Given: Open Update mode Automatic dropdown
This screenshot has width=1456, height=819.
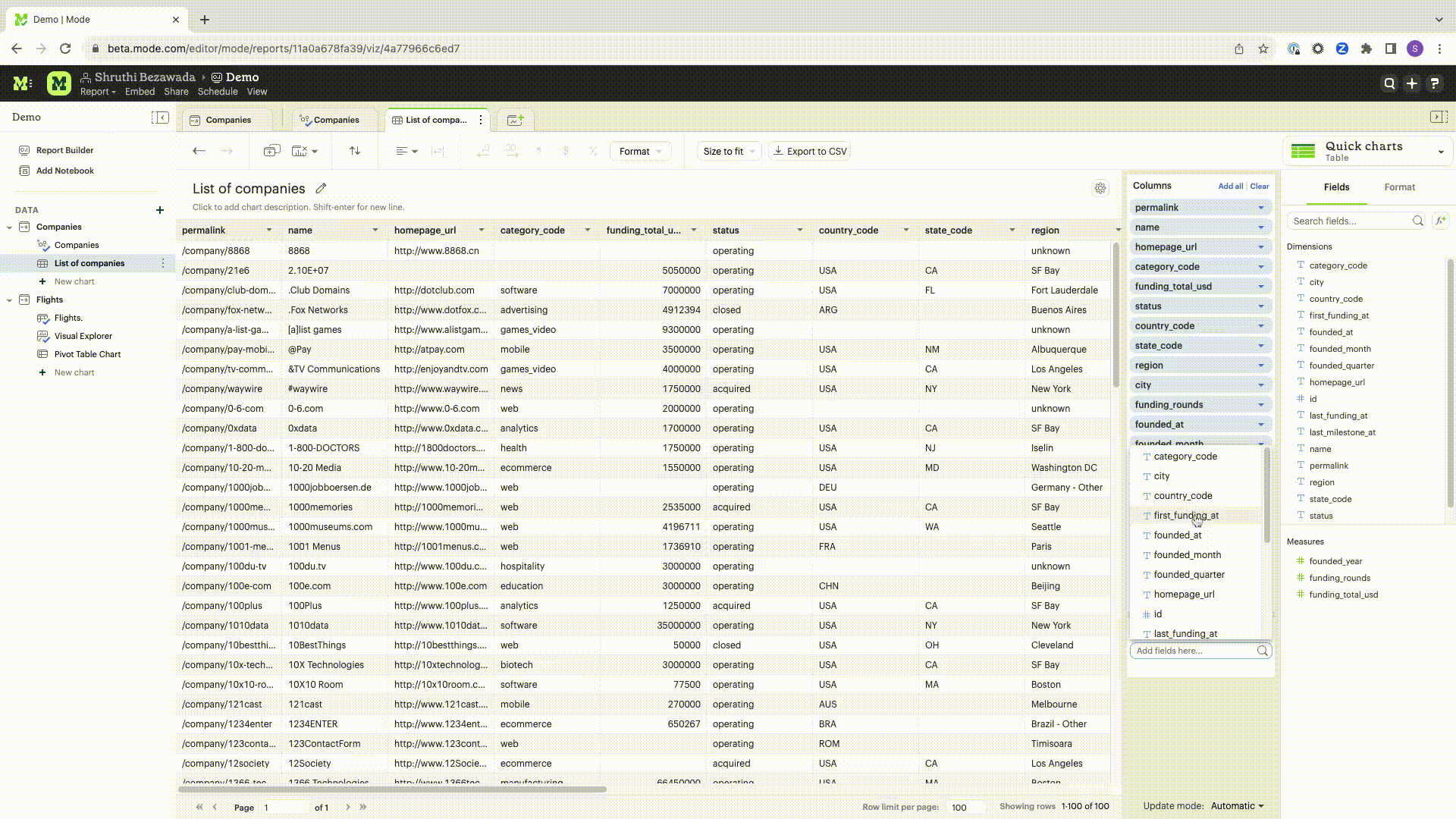Looking at the screenshot, I should click(1237, 806).
